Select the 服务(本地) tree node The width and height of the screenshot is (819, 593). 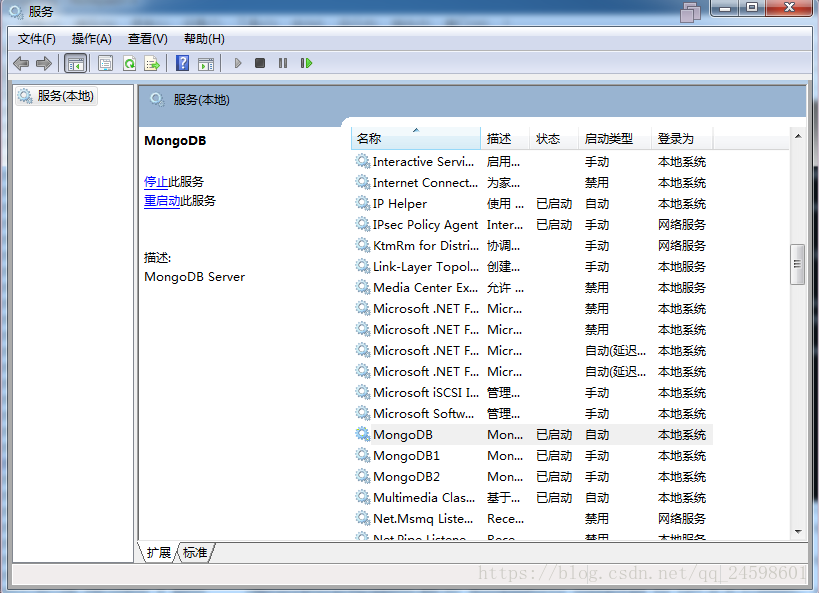click(x=56, y=96)
